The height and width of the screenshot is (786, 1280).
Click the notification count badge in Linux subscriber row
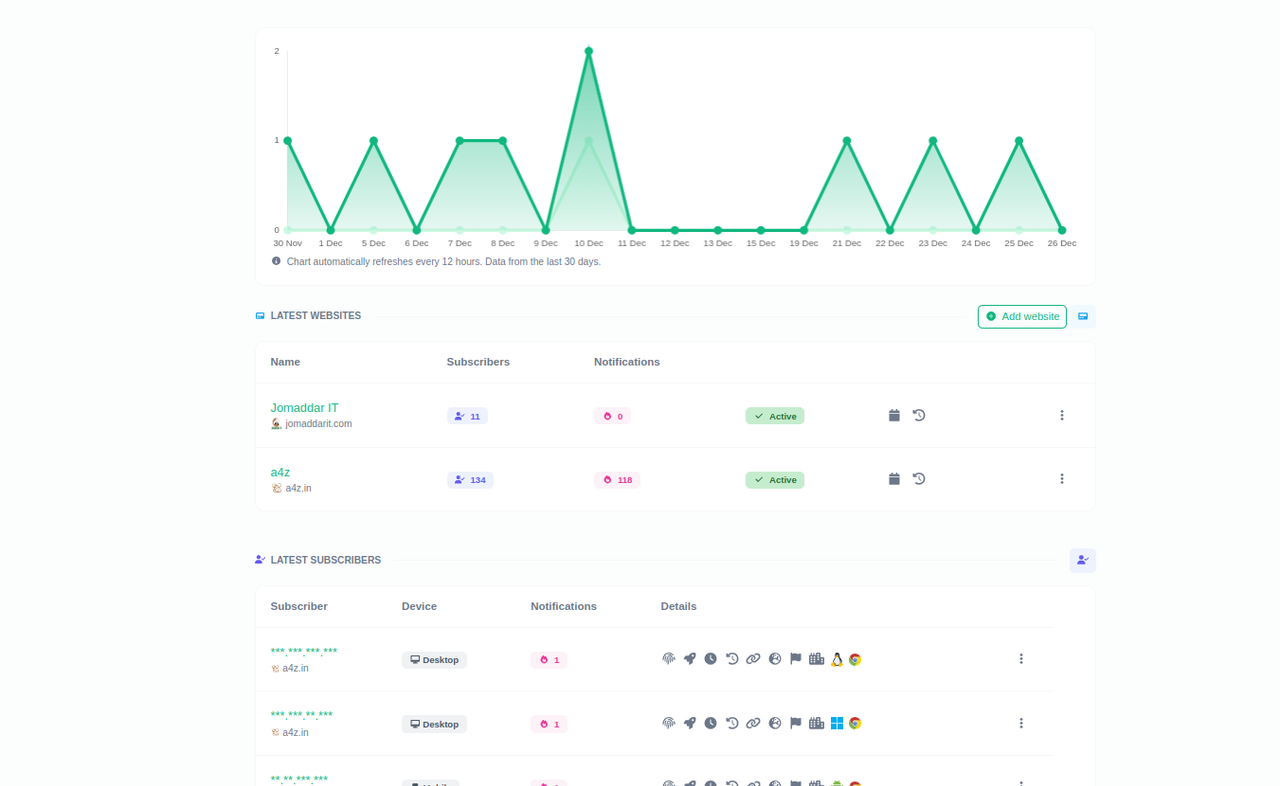(x=549, y=660)
